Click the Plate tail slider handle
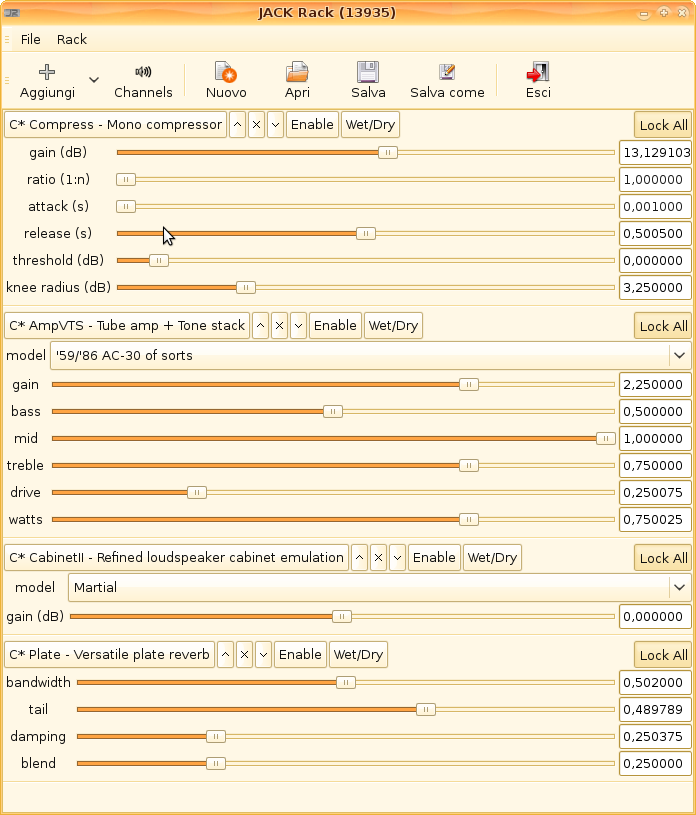The image size is (696, 815). click(x=426, y=709)
